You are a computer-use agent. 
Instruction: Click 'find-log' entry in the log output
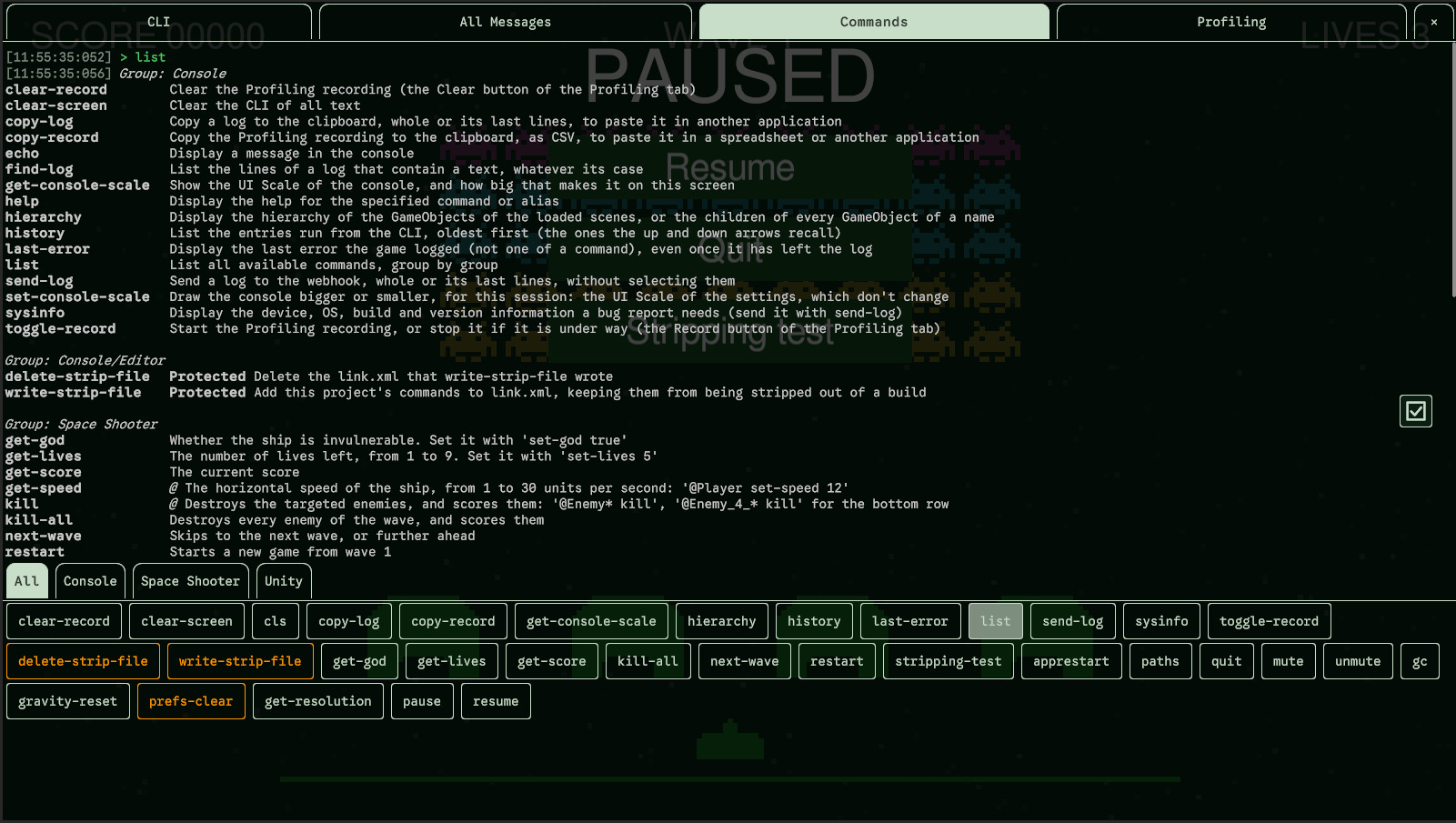click(39, 169)
